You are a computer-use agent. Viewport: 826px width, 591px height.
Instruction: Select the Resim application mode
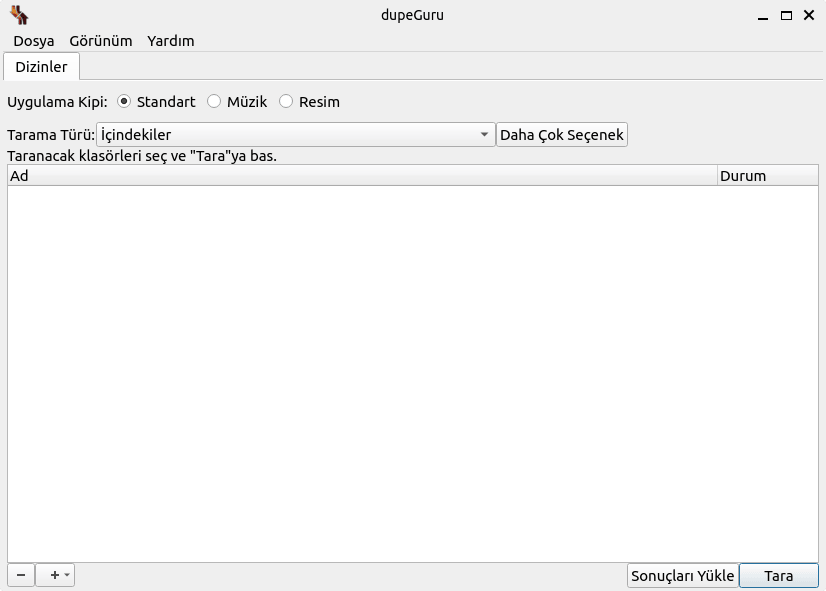(286, 102)
